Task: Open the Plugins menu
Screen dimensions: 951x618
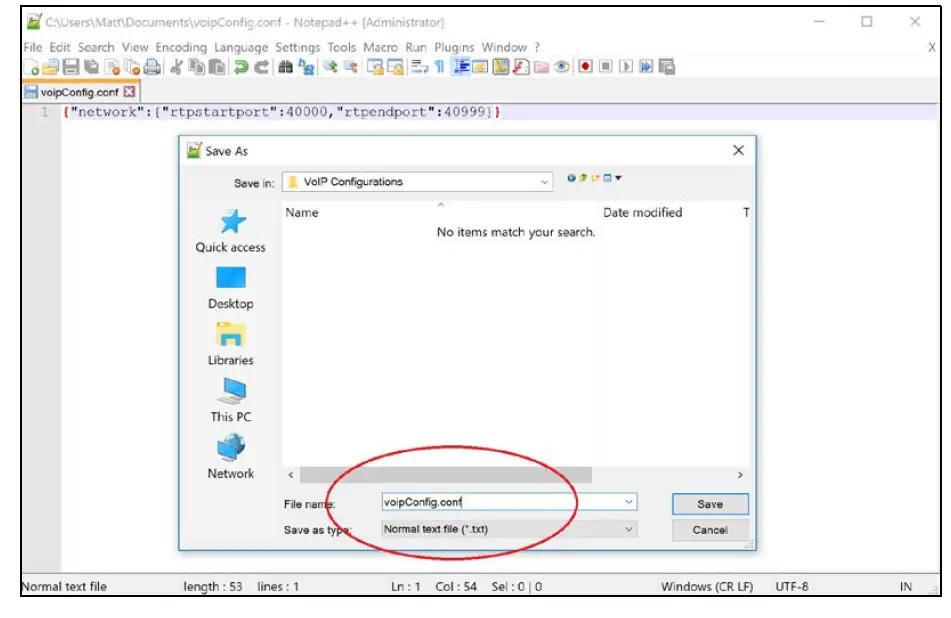Action: click(x=454, y=47)
